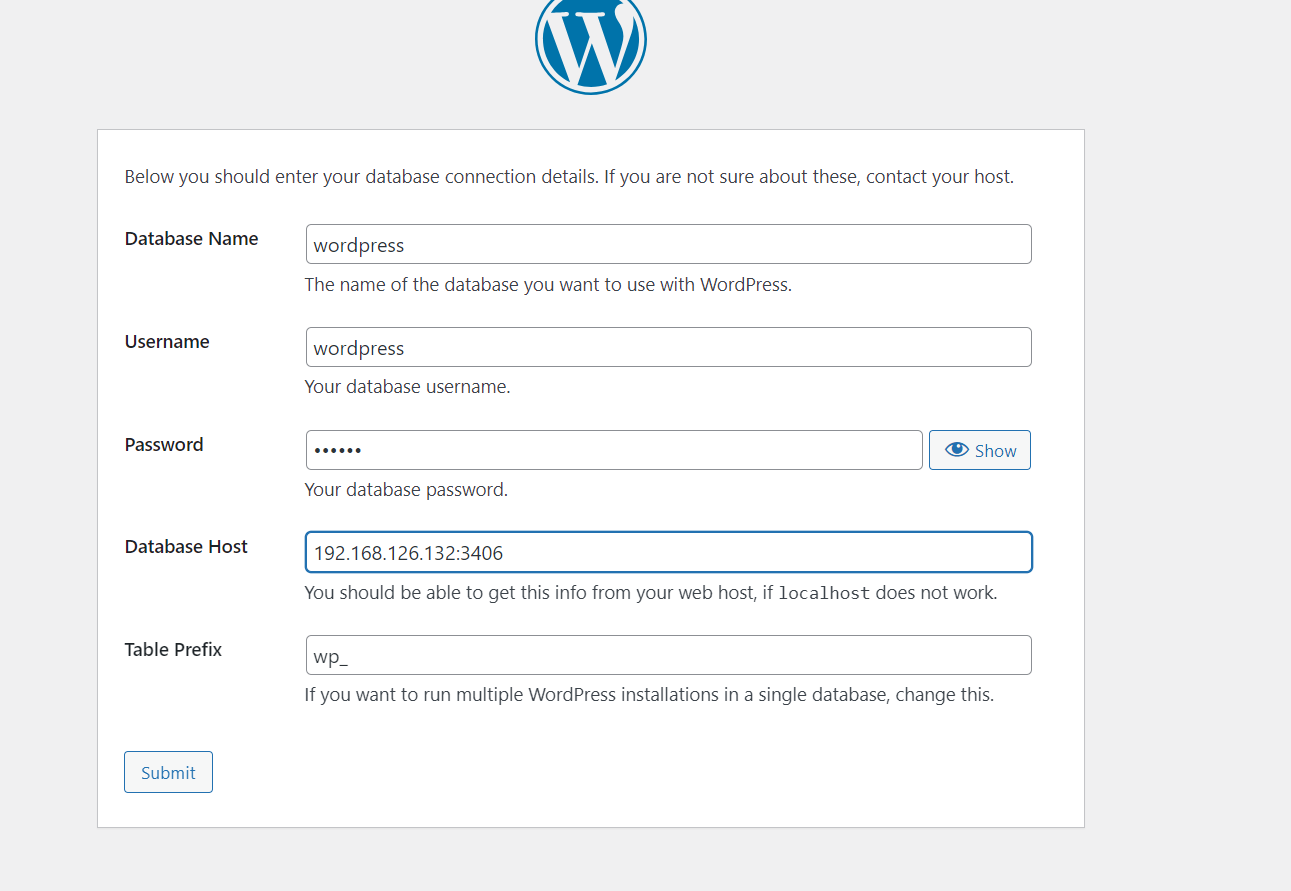Select the Password input field

pyautogui.click(x=614, y=450)
